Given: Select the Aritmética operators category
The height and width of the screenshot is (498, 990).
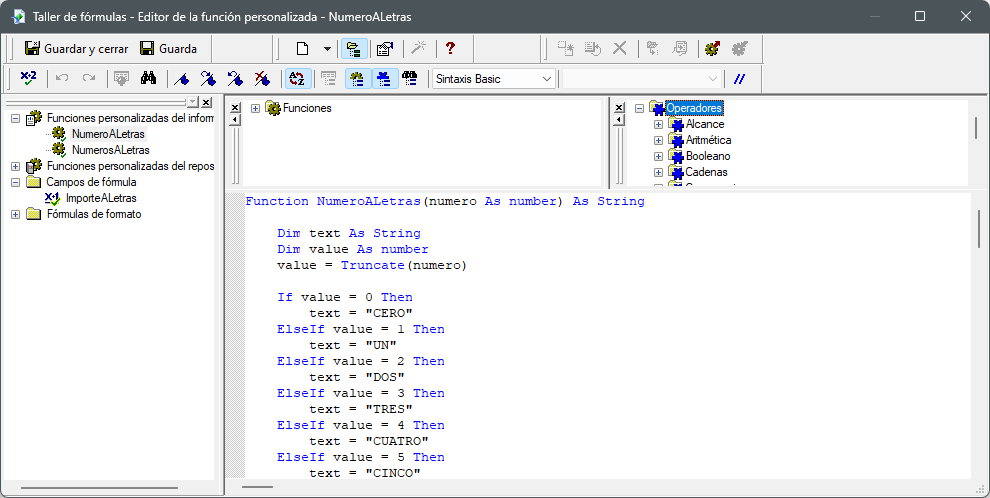Looking at the screenshot, I should pyautogui.click(x=708, y=140).
